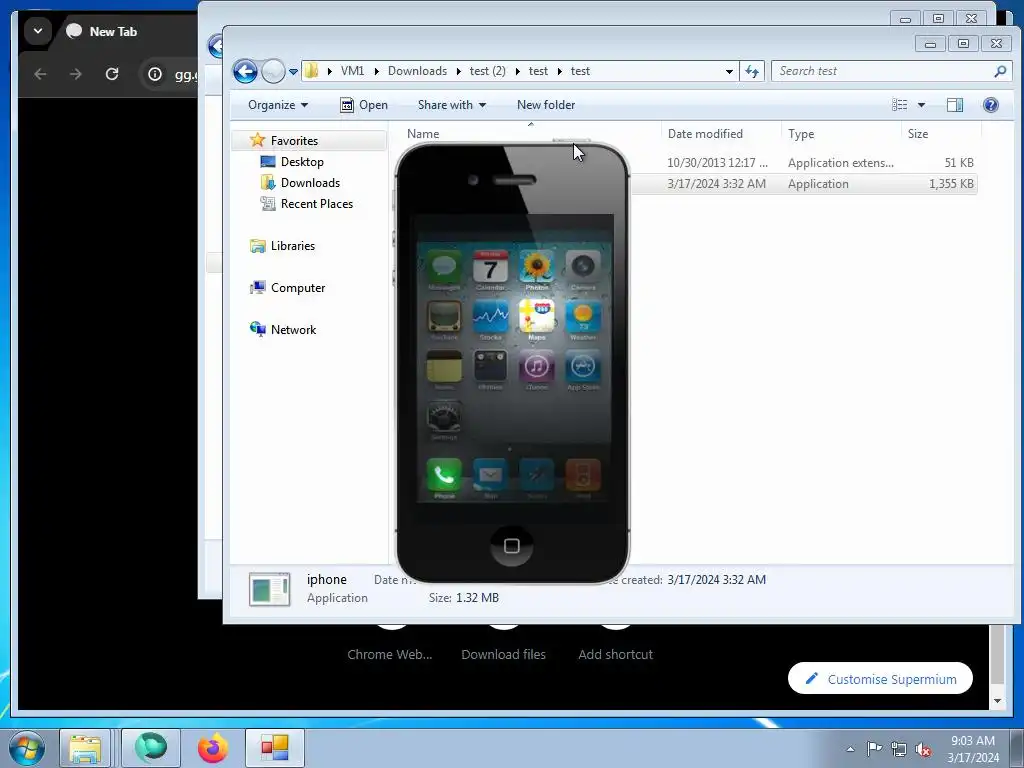This screenshot has width=1024, height=768.
Task: Select VM1 in address breadcrumb
Action: pyautogui.click(x=352, y=71)
